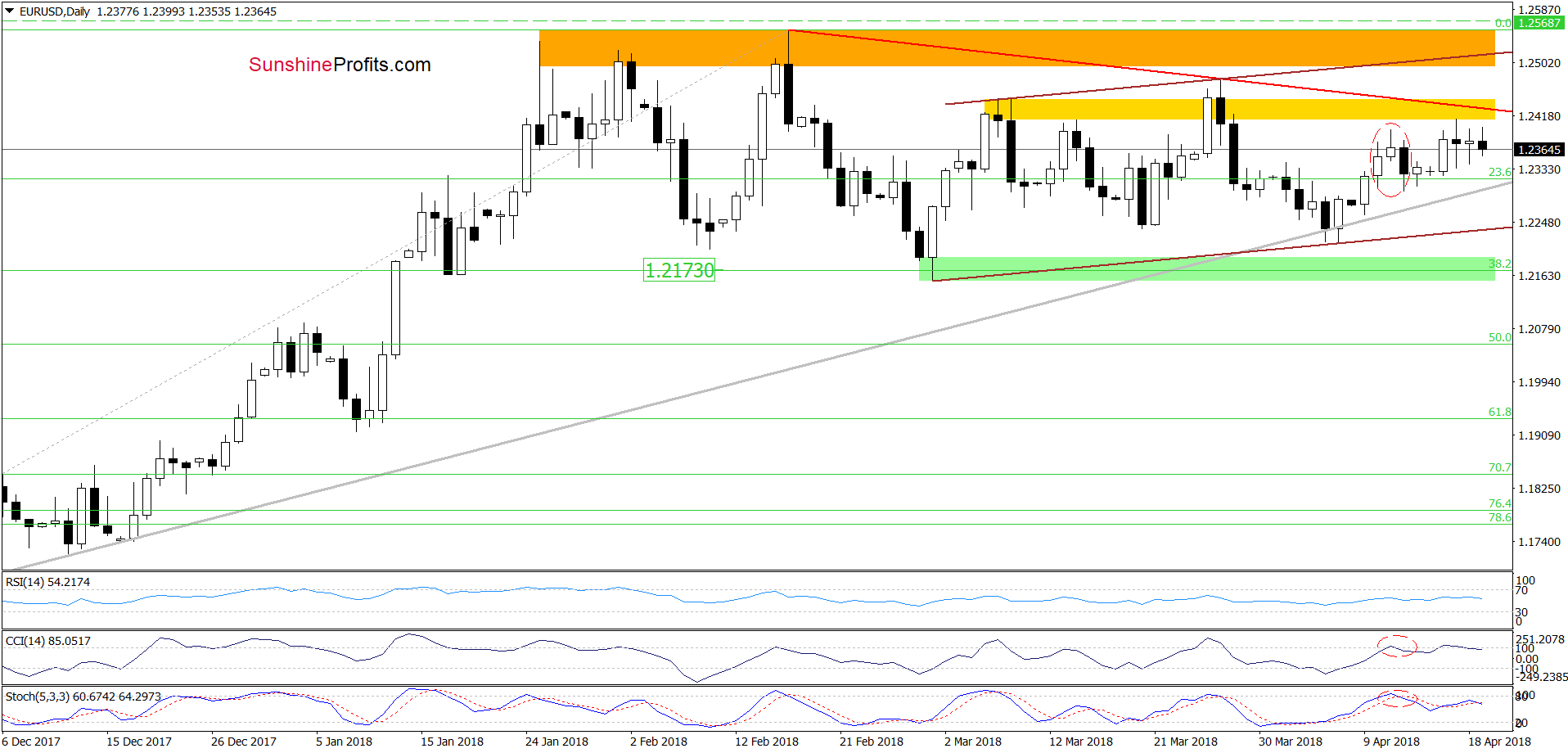Select the 78.6 Fibonacci level label
This screenshot has height=753, width=1568.
pos(1499,517)
